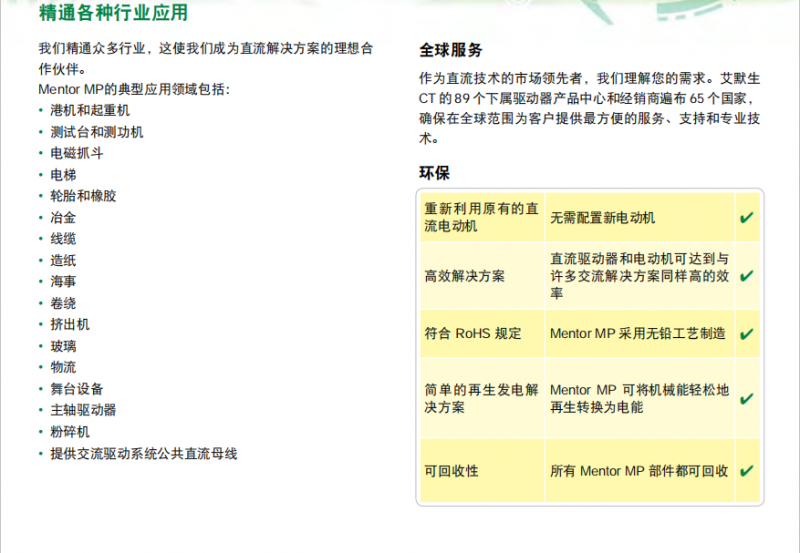Click the list item 物流

pyautogui.click(x=63, y=367)
